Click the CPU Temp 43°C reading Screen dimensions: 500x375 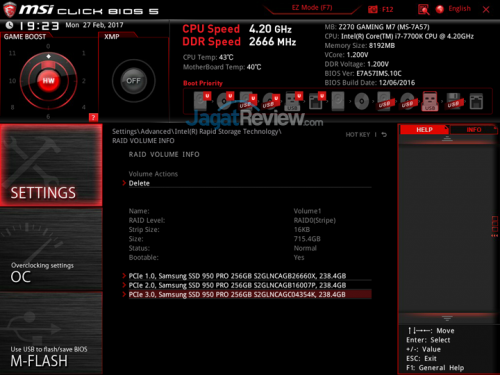(x=208, y=57)
